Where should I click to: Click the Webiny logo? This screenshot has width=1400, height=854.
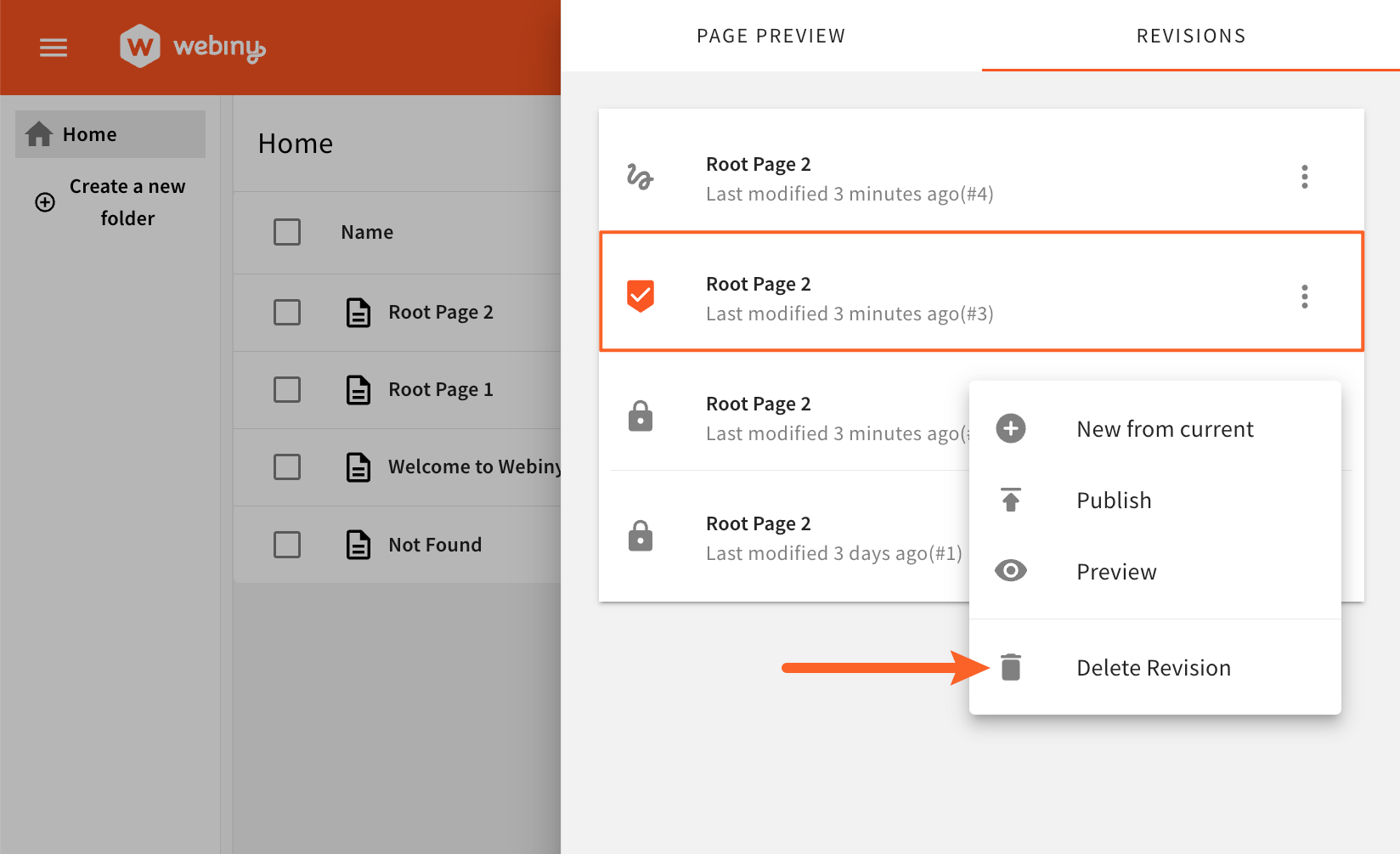[x=193, y=47]
